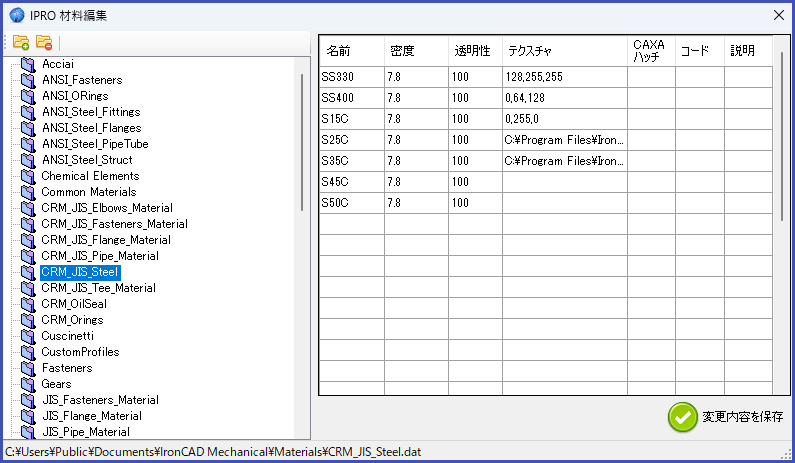Click the folder icon beside CustomProfiles

(28, 352)
